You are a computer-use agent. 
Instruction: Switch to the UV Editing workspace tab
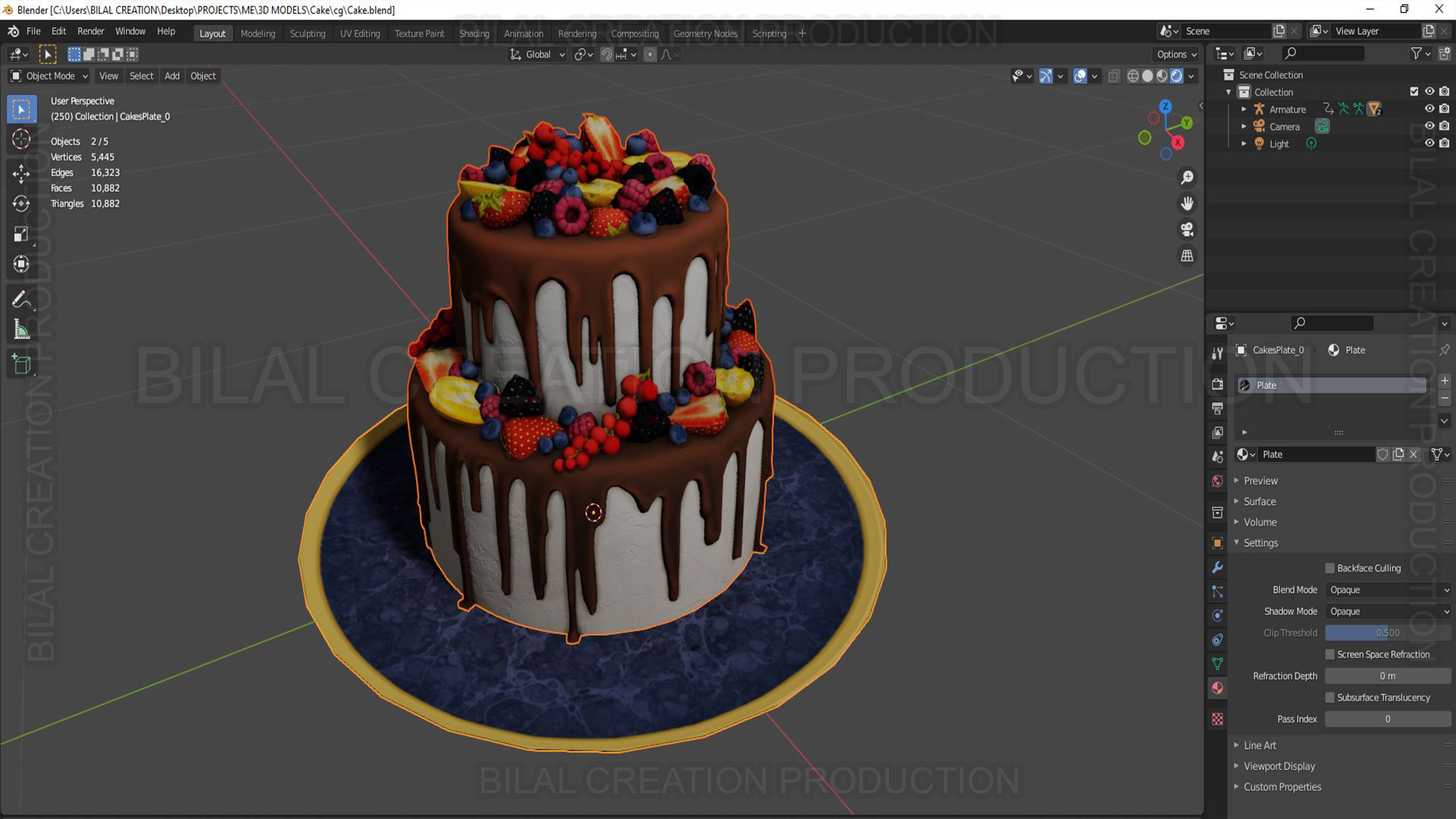pos(360,33)
